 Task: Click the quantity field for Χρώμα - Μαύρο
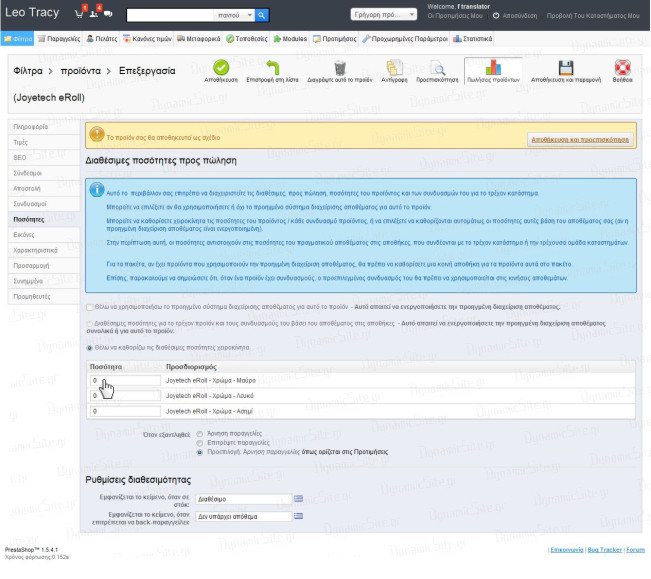125,380
